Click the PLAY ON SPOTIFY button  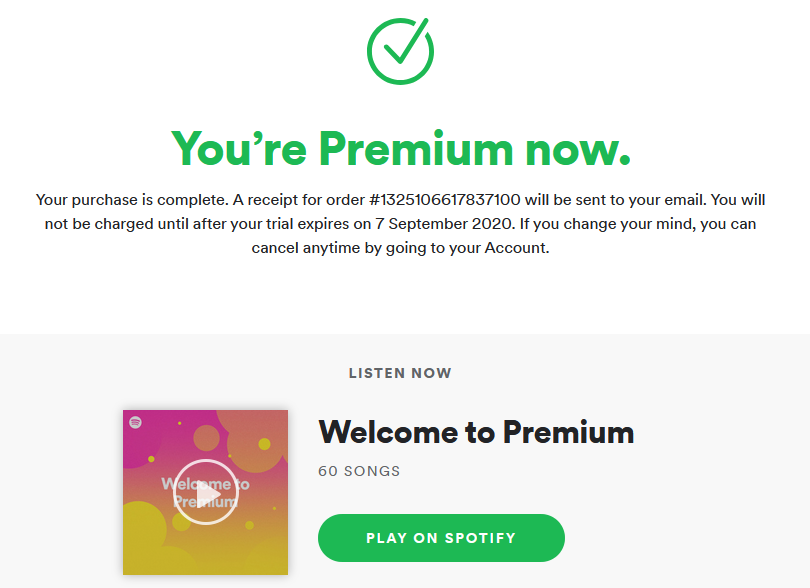coord(441,538)
